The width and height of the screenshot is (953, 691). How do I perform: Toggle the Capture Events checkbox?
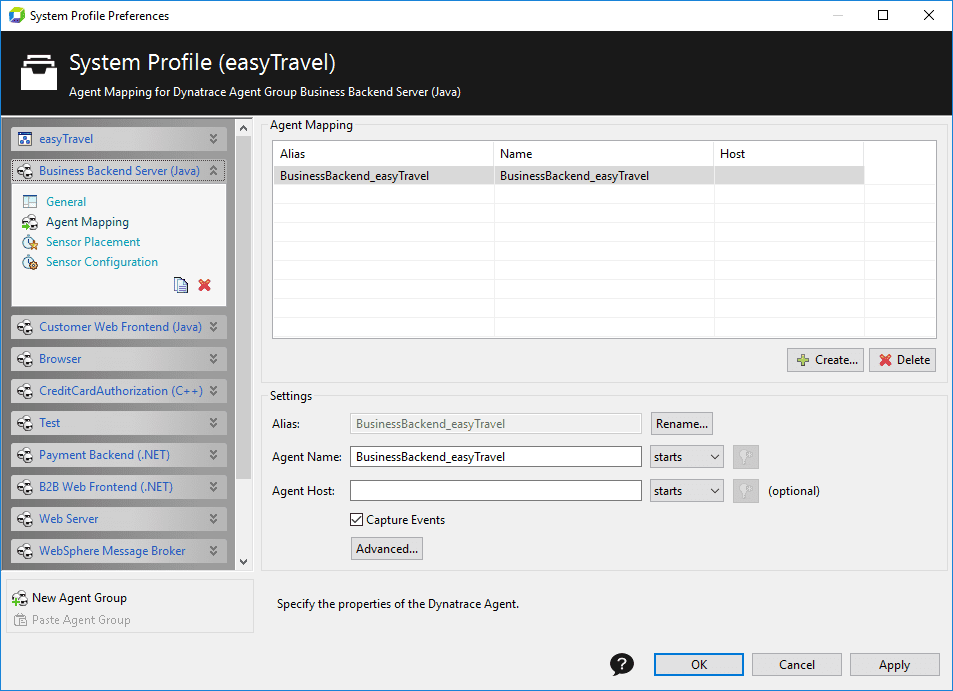[x=357, y=520]
